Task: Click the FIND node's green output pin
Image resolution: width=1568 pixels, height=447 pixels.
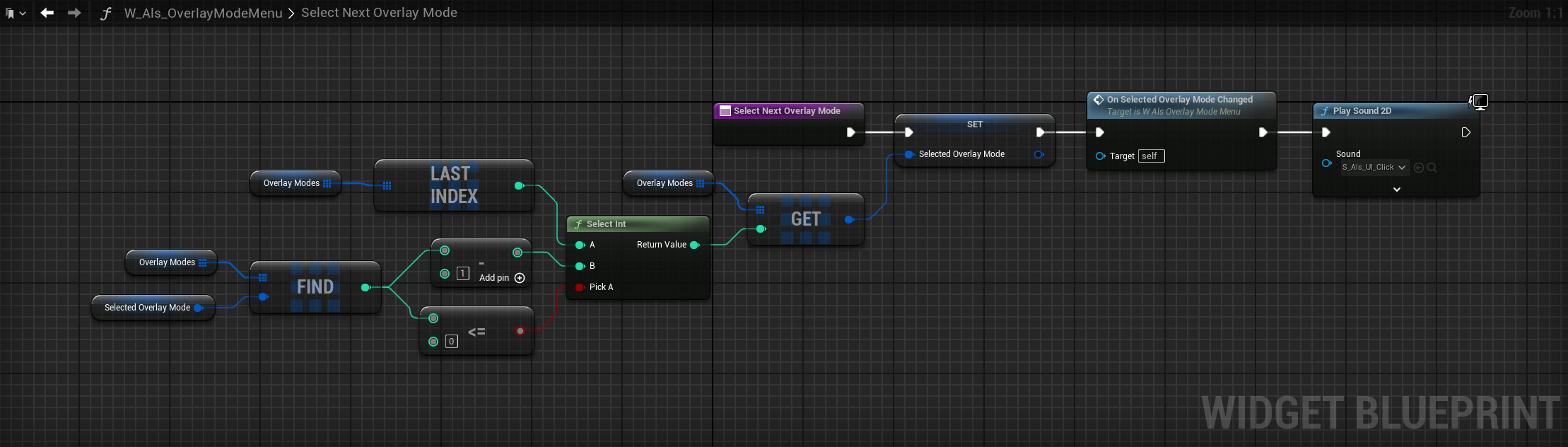Action: click(365, 287)
